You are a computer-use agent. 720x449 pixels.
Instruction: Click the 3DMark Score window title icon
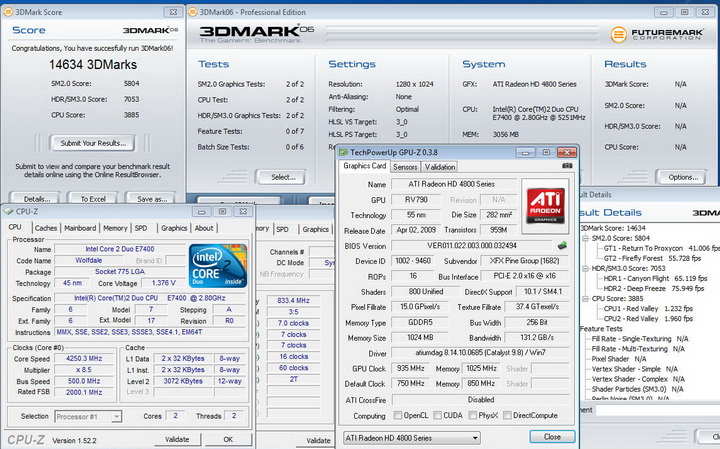8,12
